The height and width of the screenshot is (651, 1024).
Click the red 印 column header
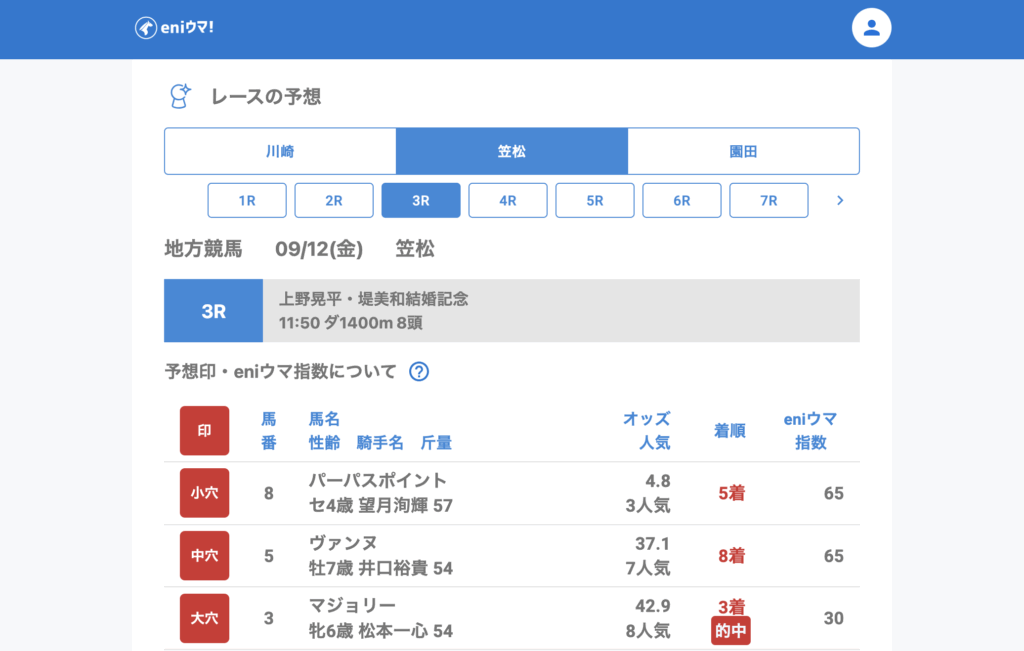tap(205, 431)
